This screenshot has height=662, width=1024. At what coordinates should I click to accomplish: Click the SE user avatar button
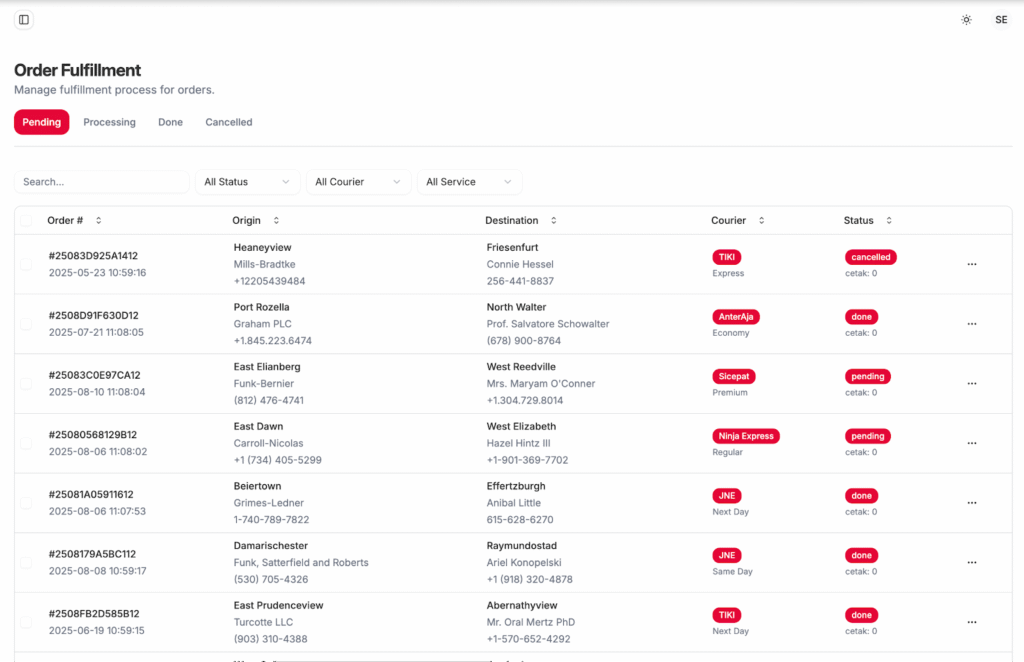tap(1001, 20)
